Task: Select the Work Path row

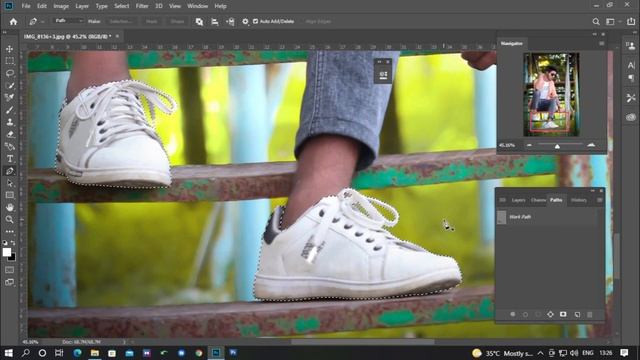Action: point(547,217)
